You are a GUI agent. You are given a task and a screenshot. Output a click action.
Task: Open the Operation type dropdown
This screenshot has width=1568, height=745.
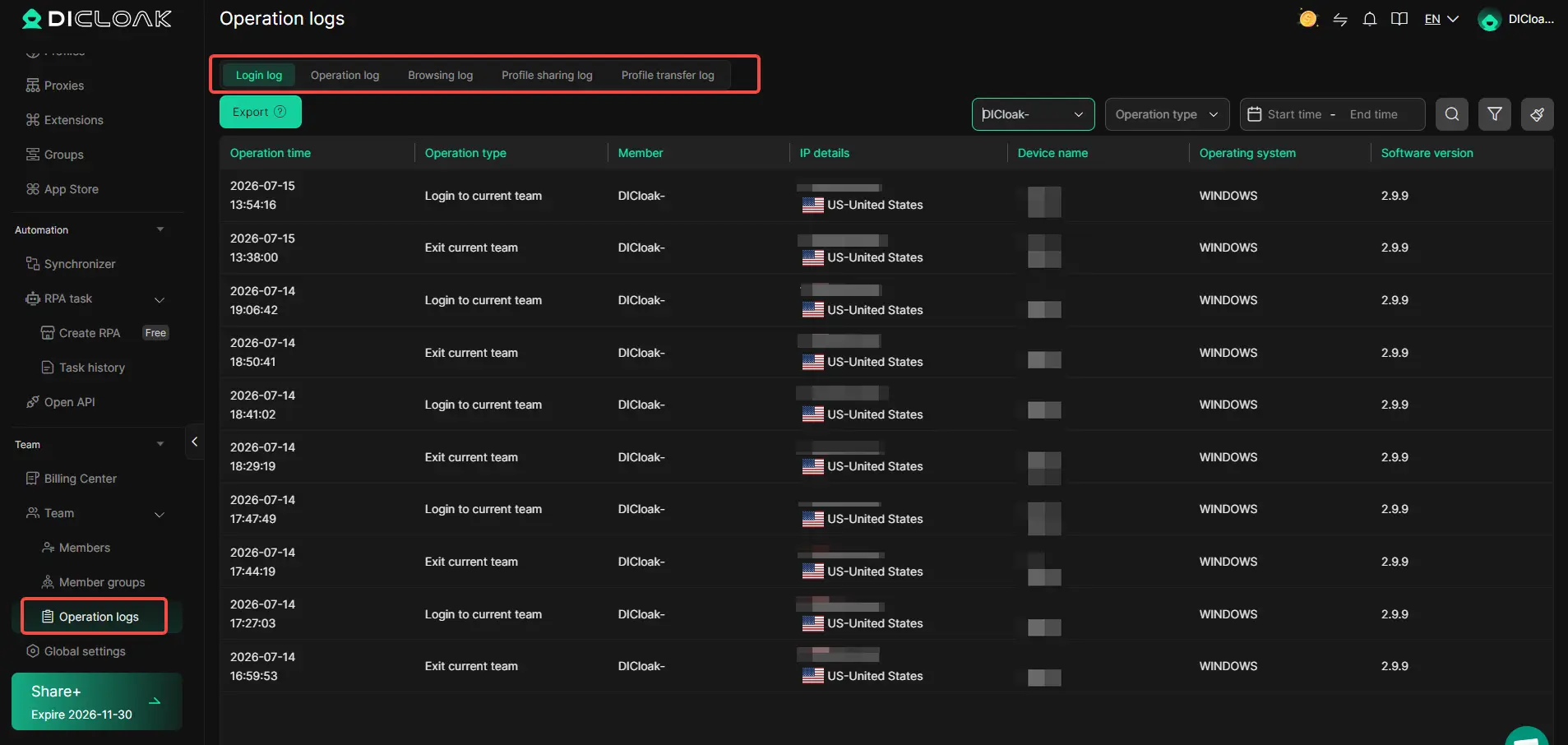[1167, 114]
